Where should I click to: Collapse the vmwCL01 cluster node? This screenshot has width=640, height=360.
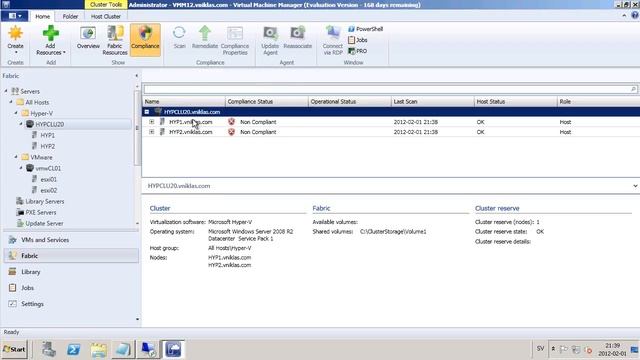pos(21,168)
